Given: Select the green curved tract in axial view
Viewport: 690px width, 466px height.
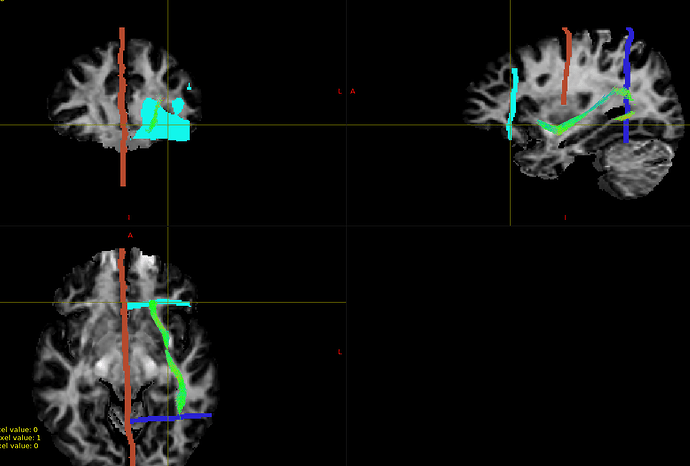Looking at the screenshot, I should coord(168,350).
